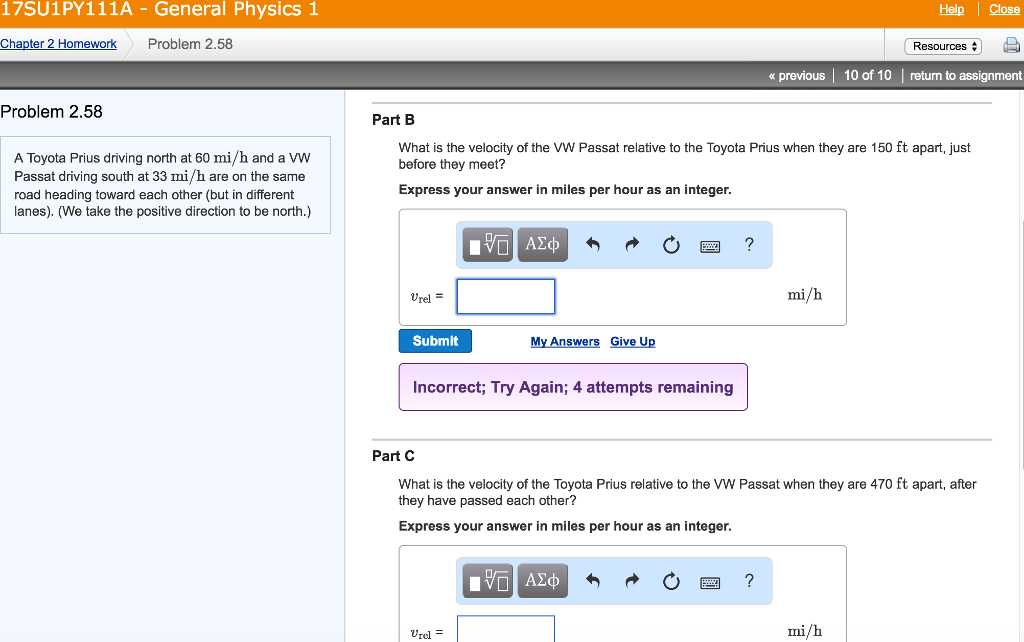Reset the Part C answer field
The image size is (1024, 642).
coord(671,581)
